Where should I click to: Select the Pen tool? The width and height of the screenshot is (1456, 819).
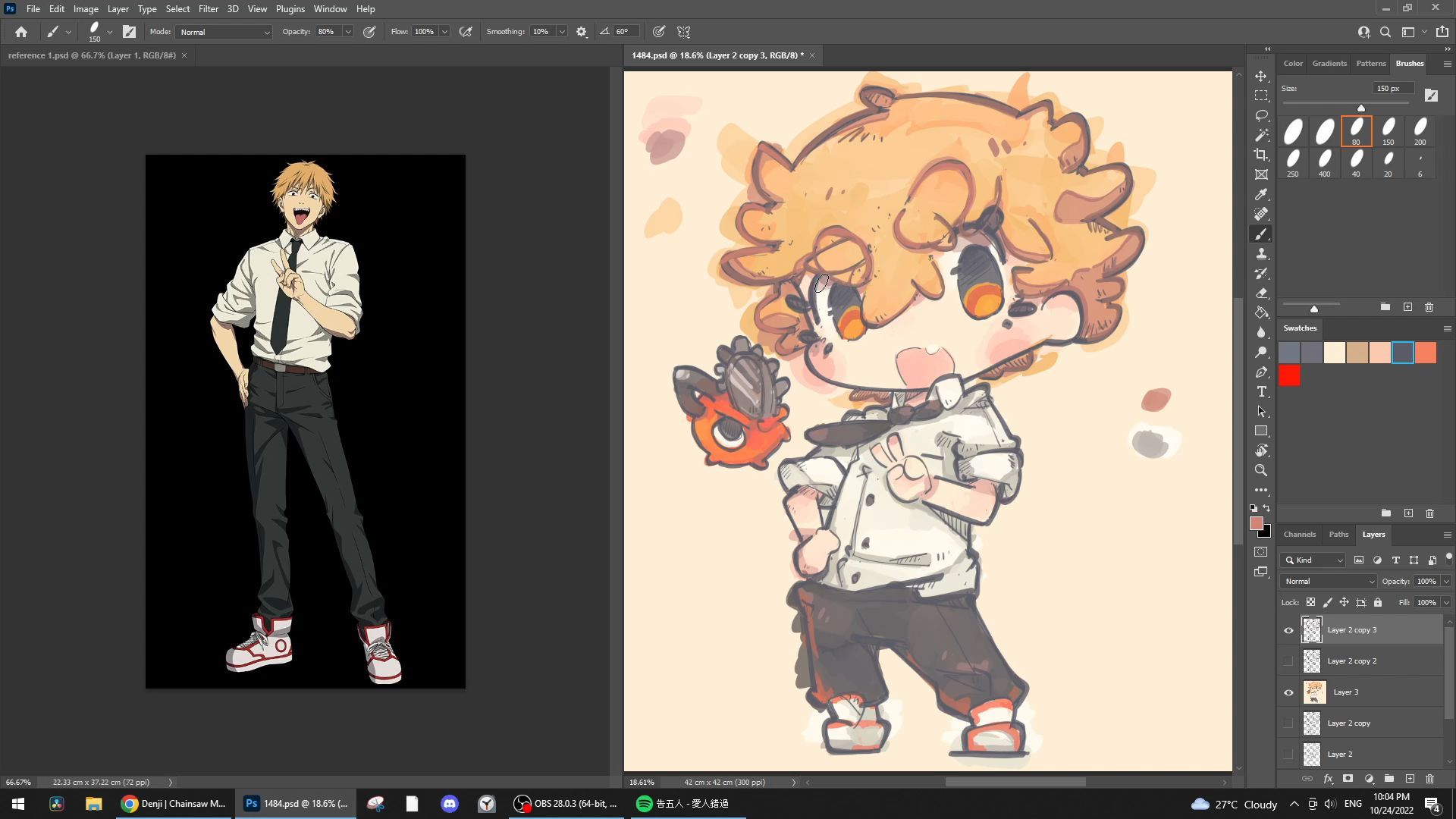click(1261, 372)
